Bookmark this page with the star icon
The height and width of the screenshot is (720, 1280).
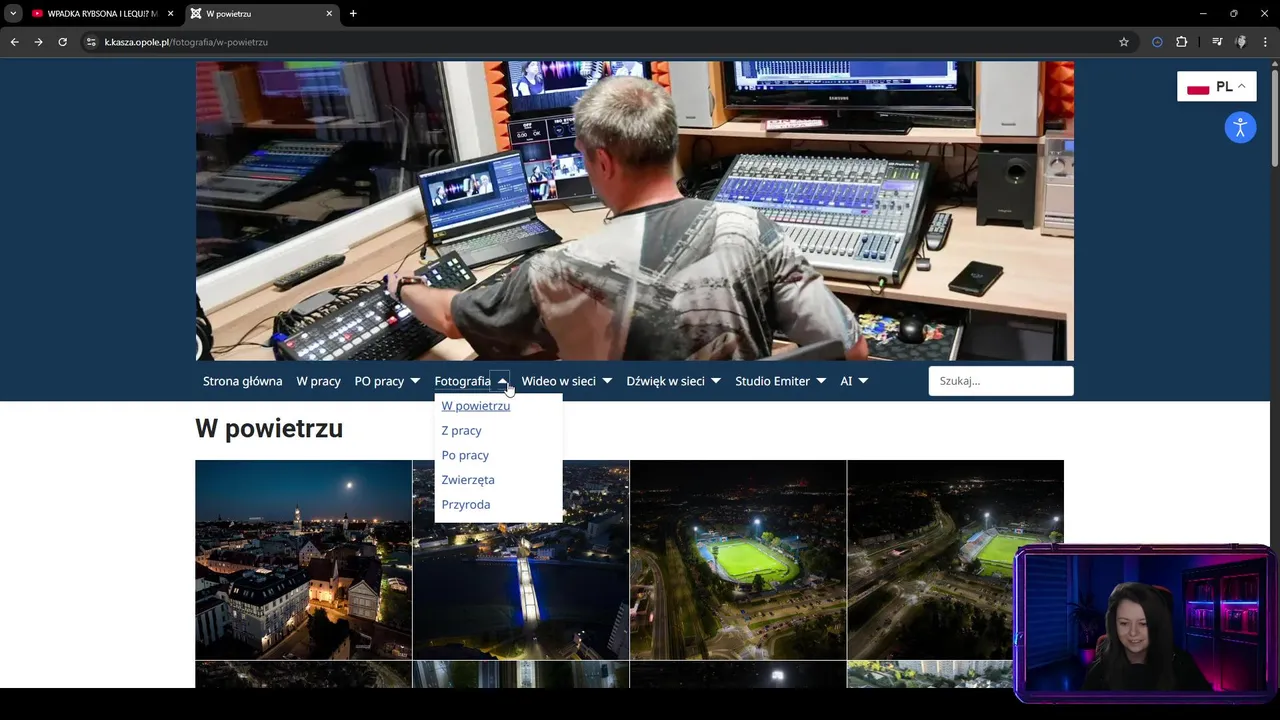point(1124,42)
